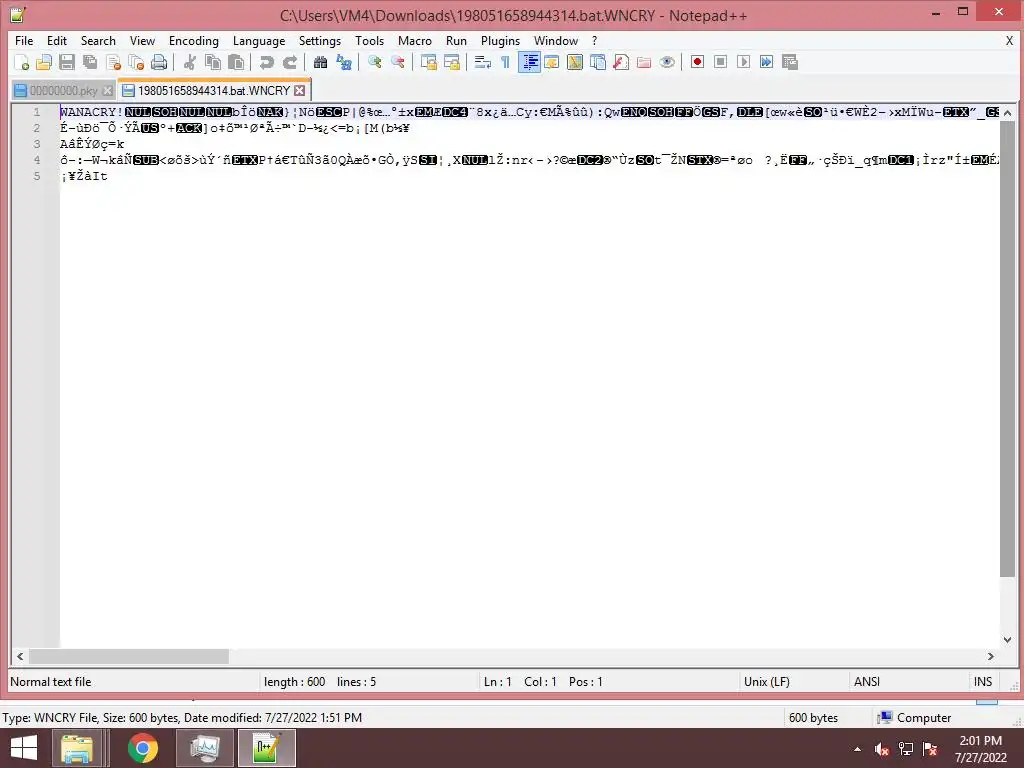Start macro recording with red dot
The height and width of the screenshot is (768, 1024).
coord(697,62)
